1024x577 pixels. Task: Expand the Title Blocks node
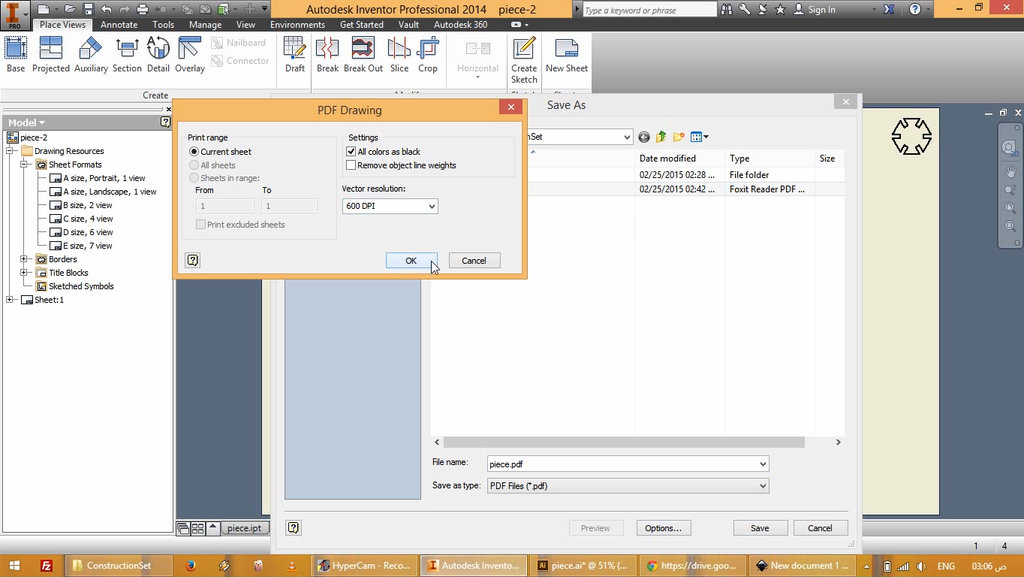pyautogui.click(x=24, y=273)
